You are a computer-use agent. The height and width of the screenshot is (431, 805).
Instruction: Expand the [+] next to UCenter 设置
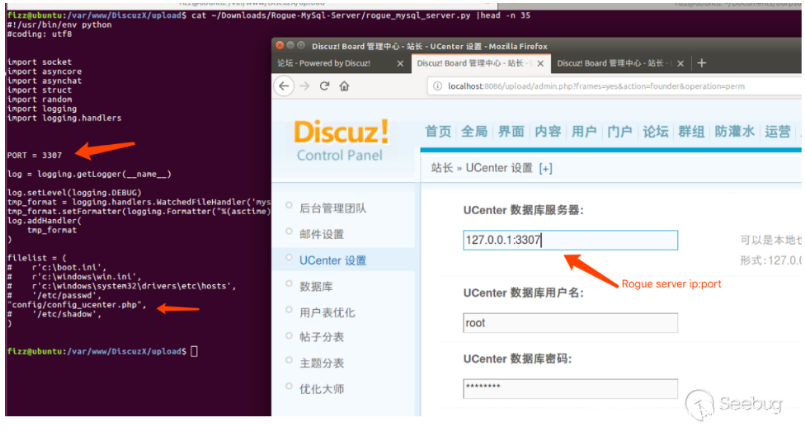coord(545,168)
